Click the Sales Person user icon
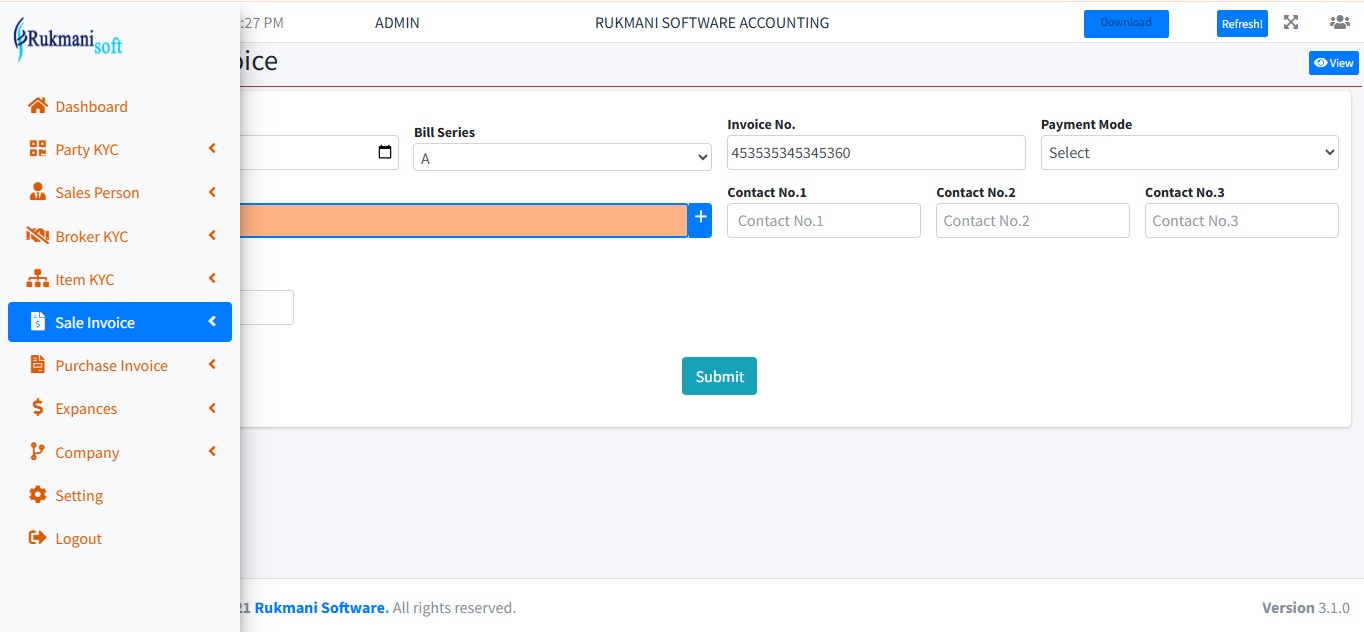This screenshot has width=1364, height=632. (x=38, y=192)
